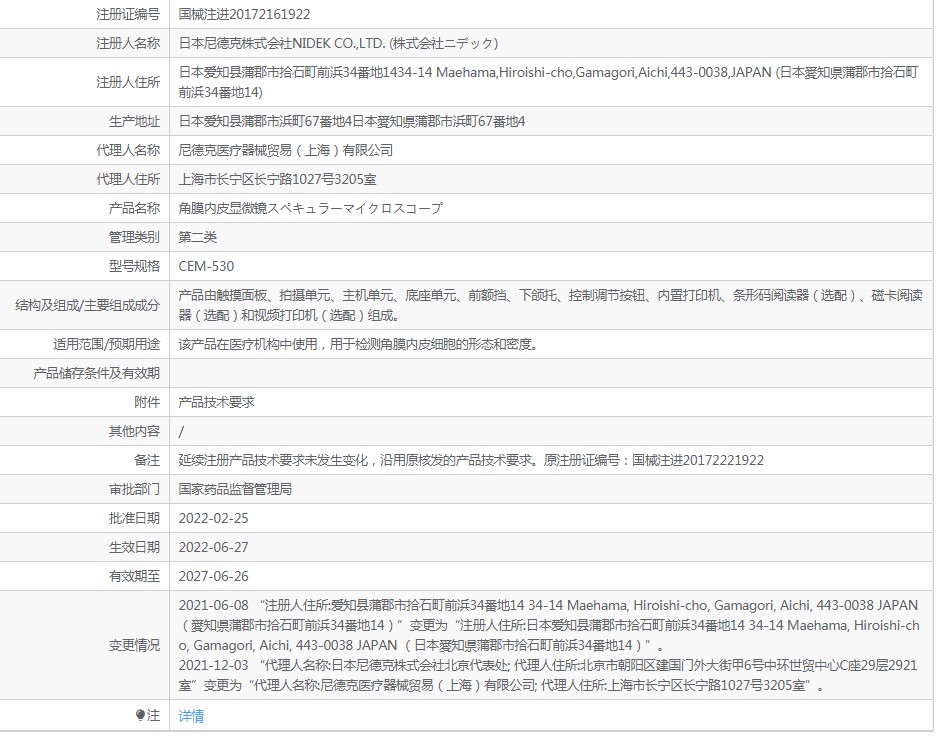Select the approval date 2022-02-25
Image resolution: width=937 pixels, height=737 pixels.
(x=213, y=518)
